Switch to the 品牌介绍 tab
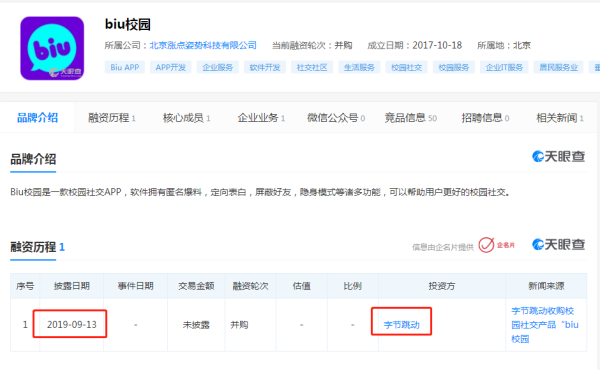 click(x=38, y=118)
